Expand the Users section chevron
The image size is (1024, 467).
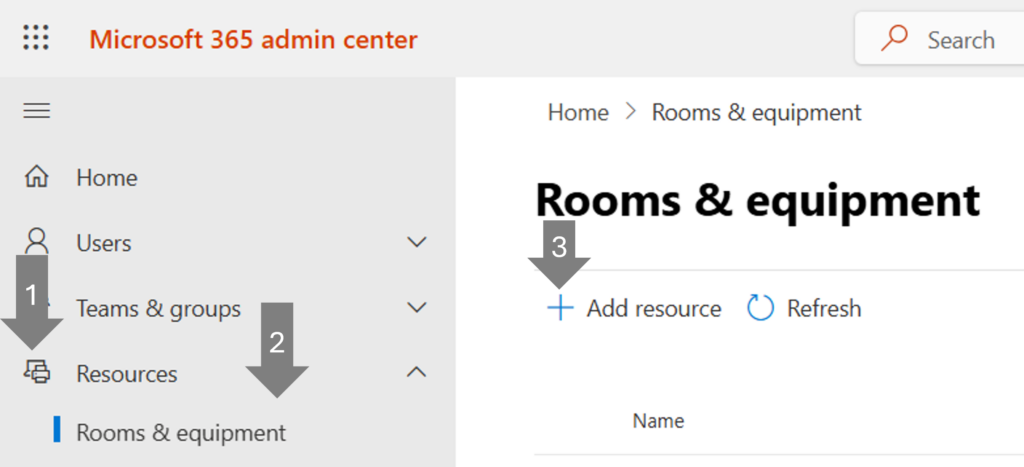tap(417, 243)
